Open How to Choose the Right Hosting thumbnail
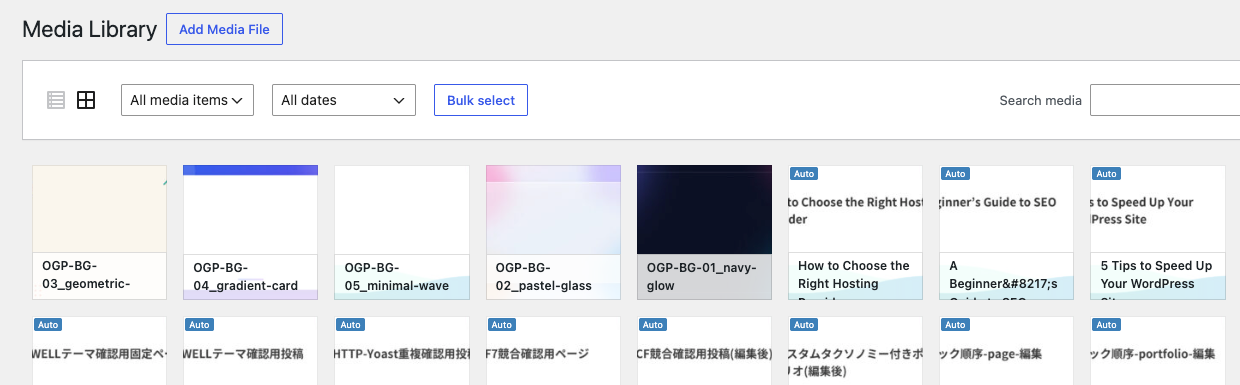Image resolution: width=1240 pixels, height=385 pixels. click(856, 232)
